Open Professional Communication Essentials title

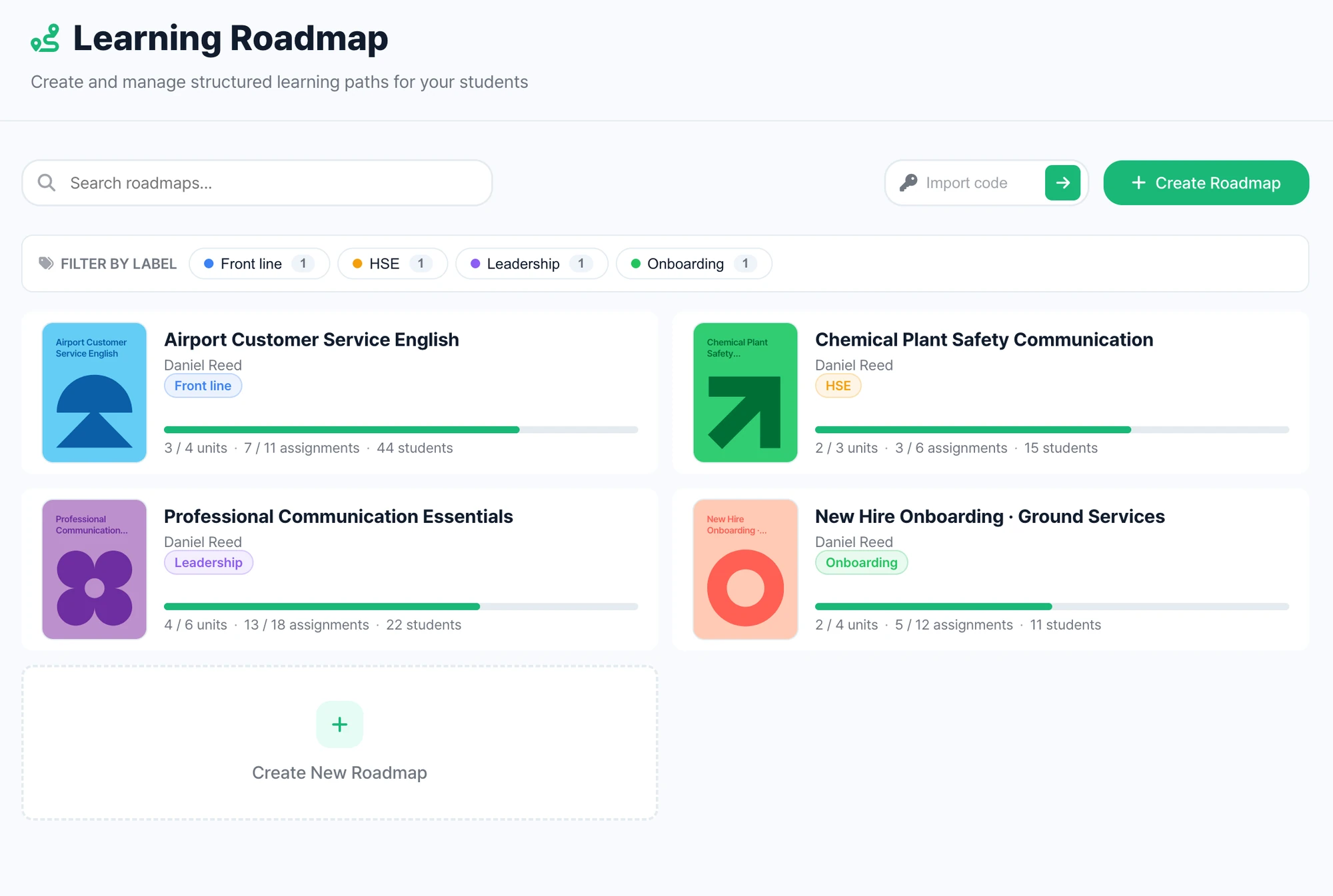click(339, 517)
